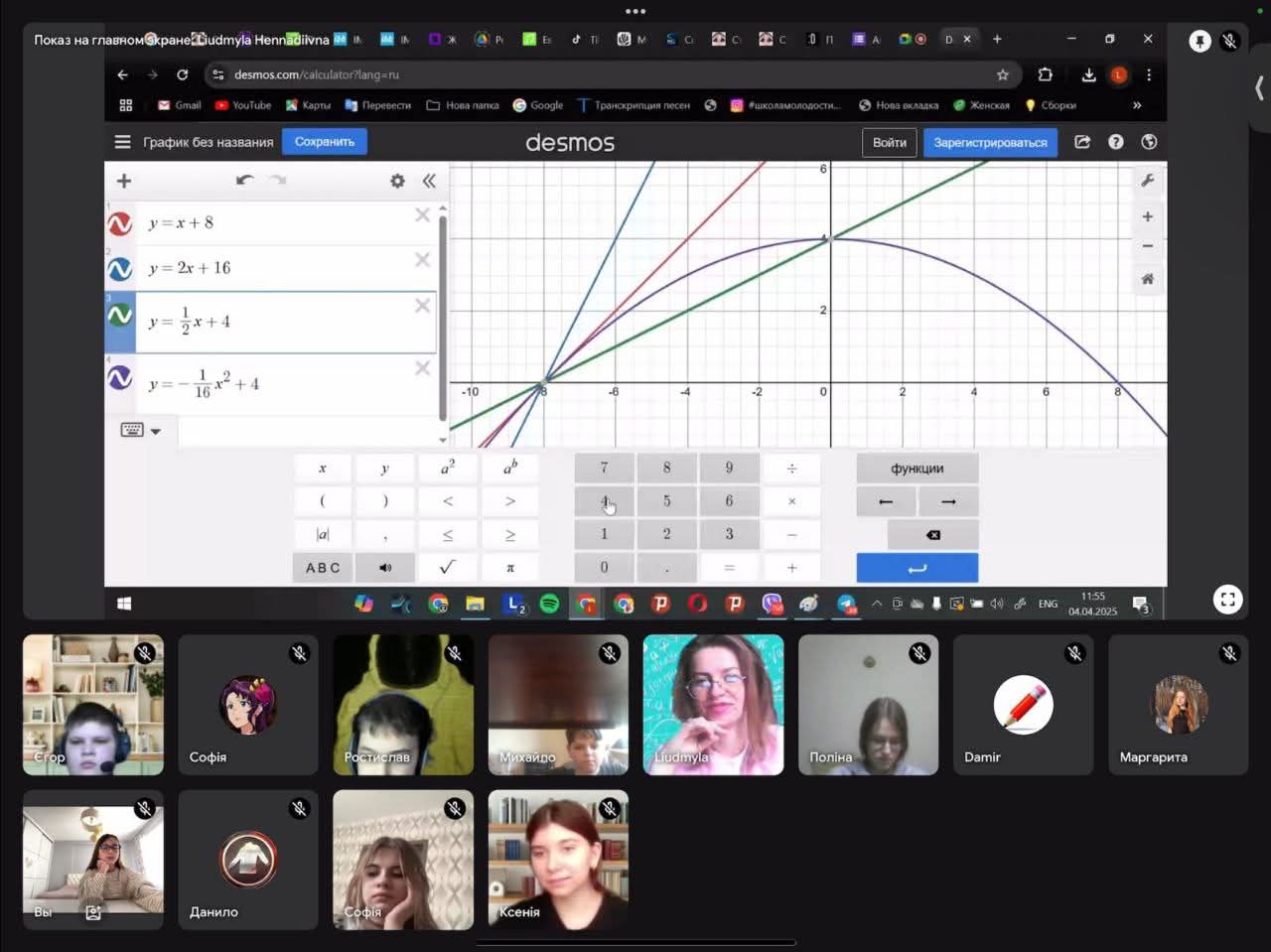Undo the last expression edit
Screen dimensions: 1271x952
(244, 181)
